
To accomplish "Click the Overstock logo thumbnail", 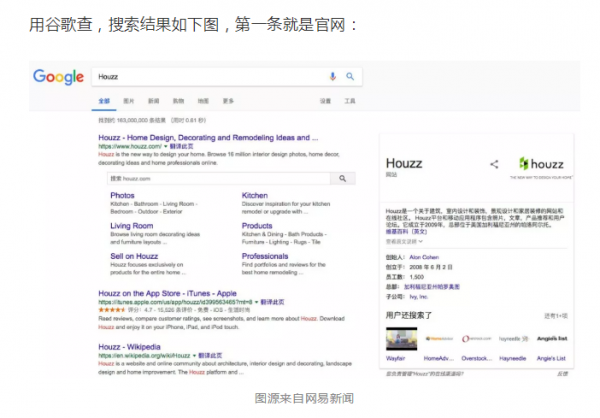I will point(476,338).
